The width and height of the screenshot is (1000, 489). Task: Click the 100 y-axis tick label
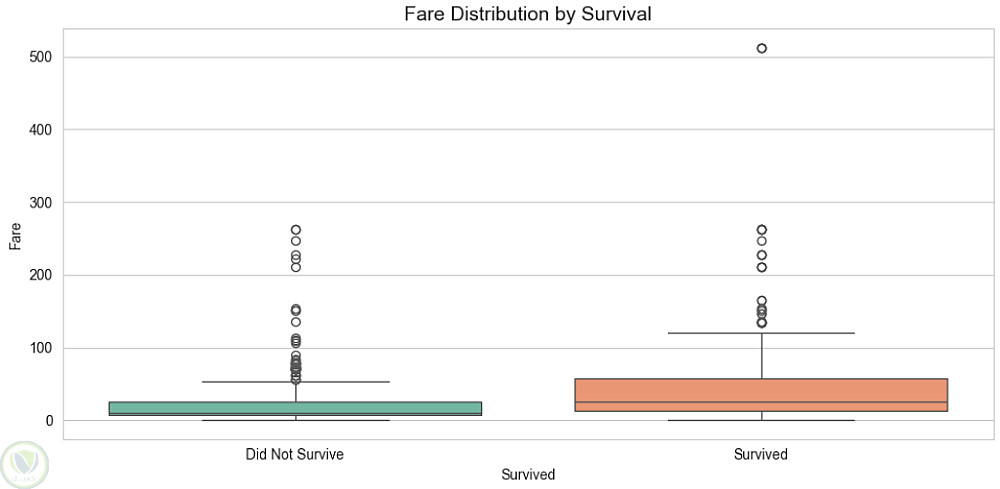click(42, 348)
